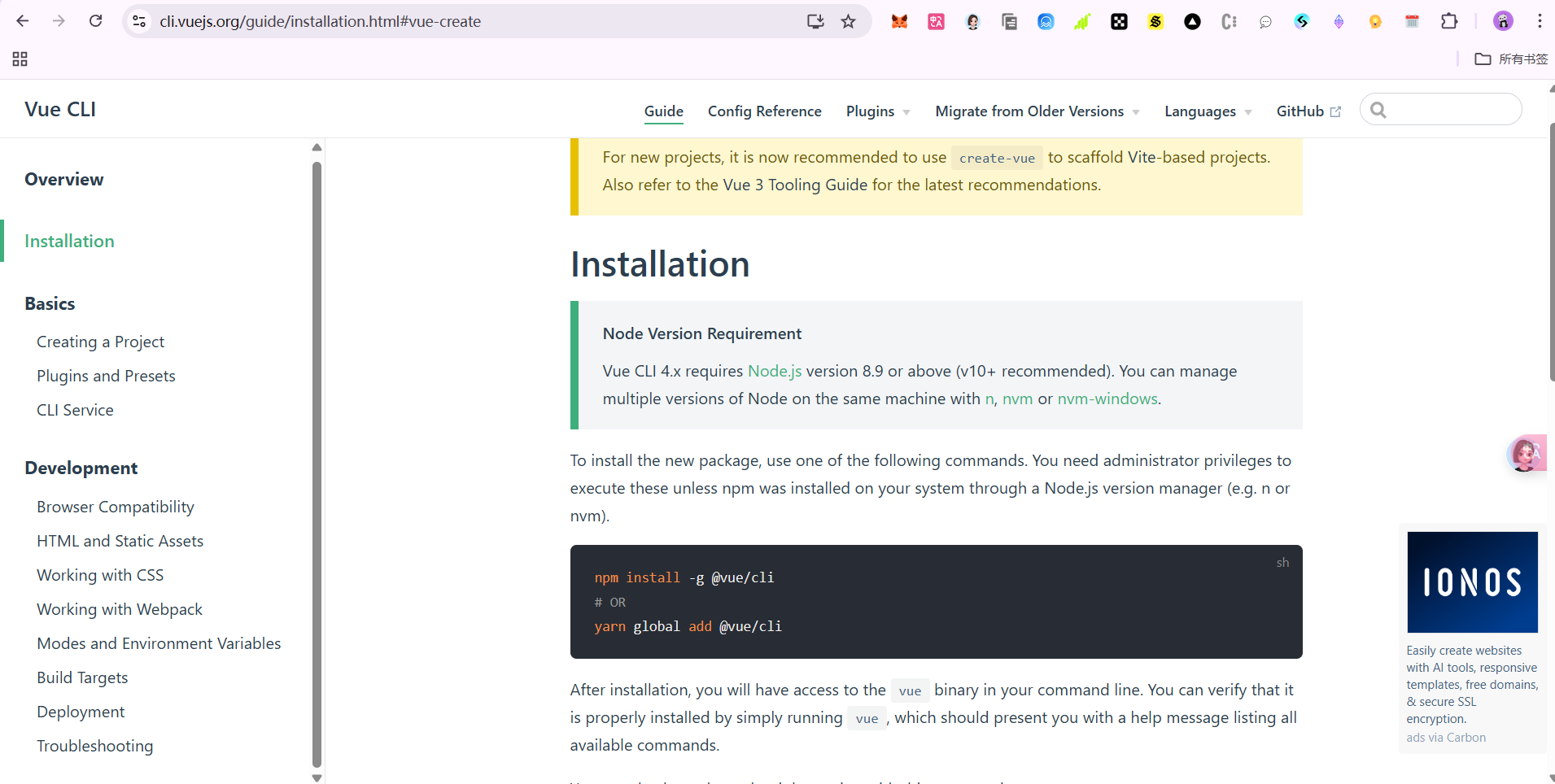Open Plugins and Presets page
Image resolution: width=1555 pixels, height=784 pixels.
point(106,376)
